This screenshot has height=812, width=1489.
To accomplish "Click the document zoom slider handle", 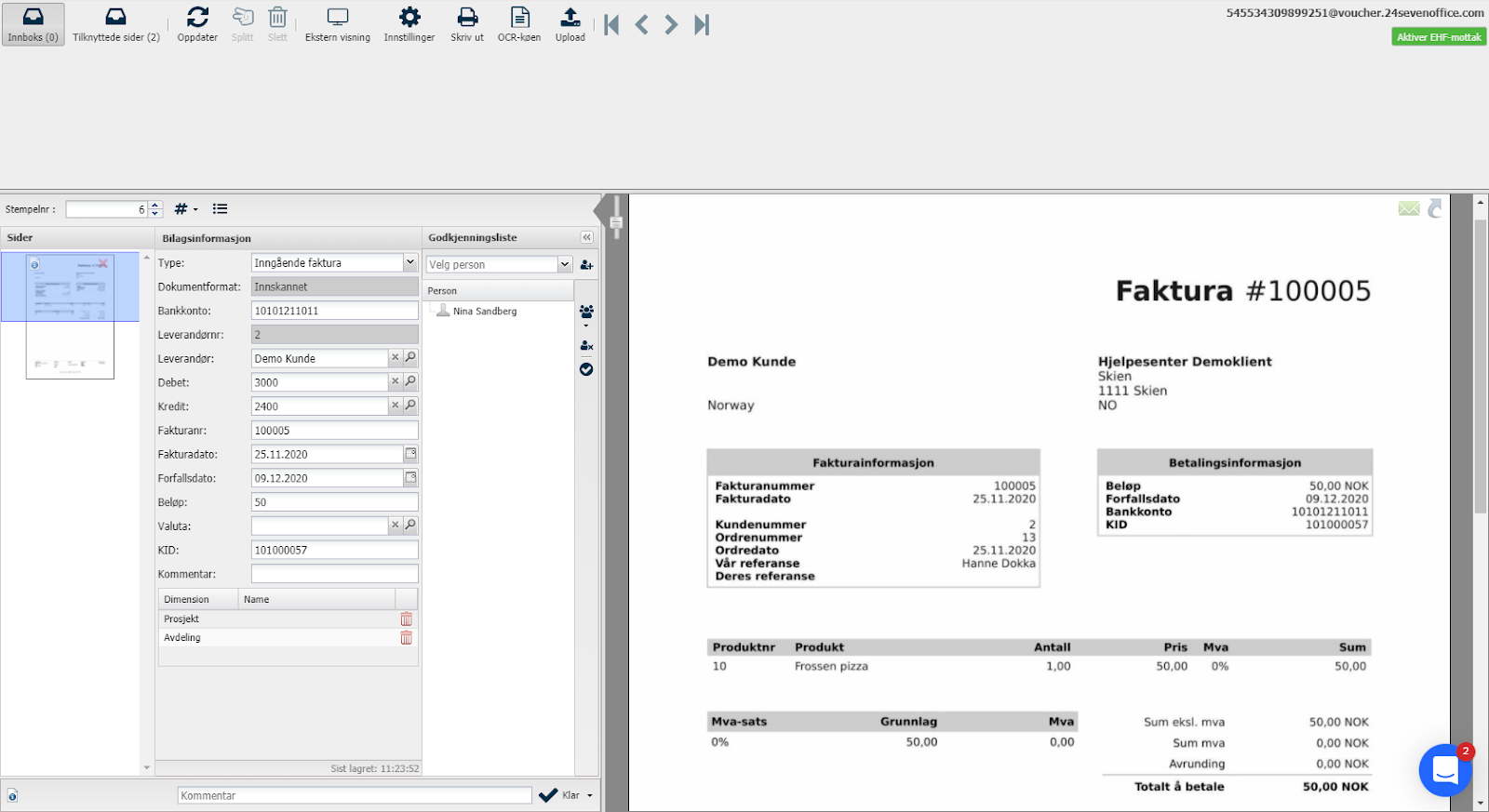I will [x=615, y=223].
